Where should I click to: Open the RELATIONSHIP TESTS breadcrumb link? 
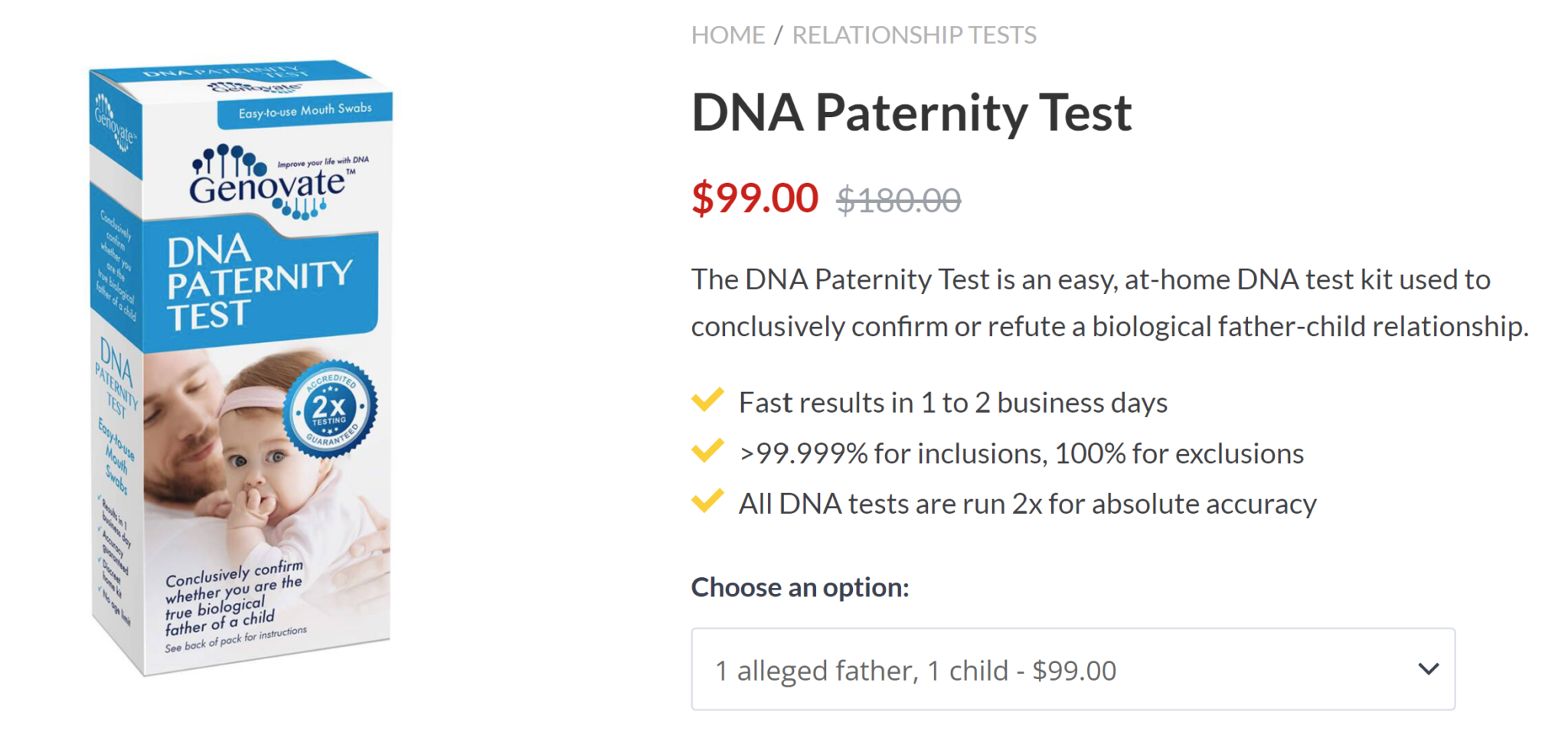tap(913, 35)
